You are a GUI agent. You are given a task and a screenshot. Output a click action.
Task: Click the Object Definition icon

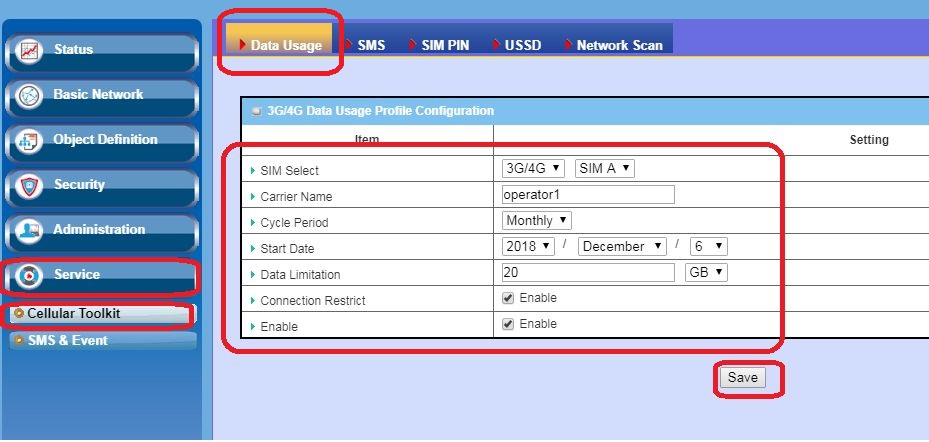click(x=28, y=142)
